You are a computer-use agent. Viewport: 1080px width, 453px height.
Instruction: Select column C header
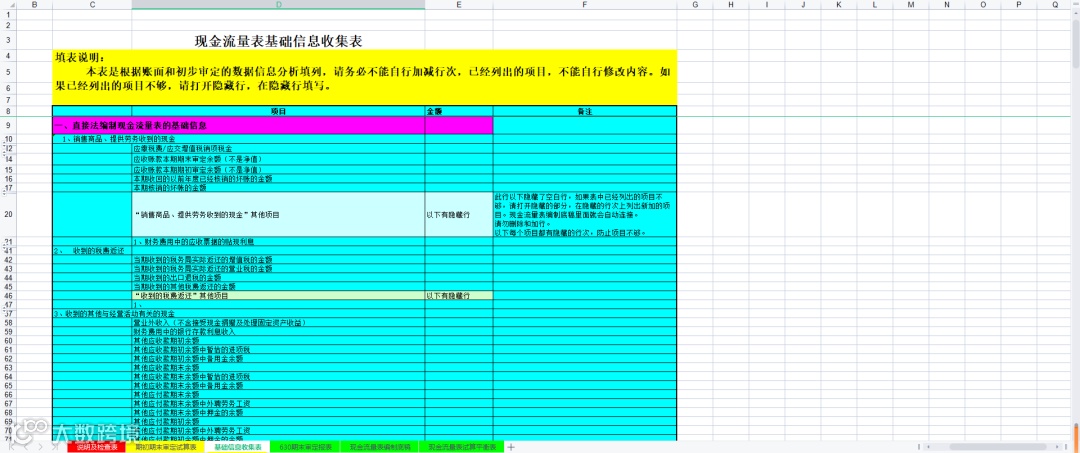tap(92, 5)
